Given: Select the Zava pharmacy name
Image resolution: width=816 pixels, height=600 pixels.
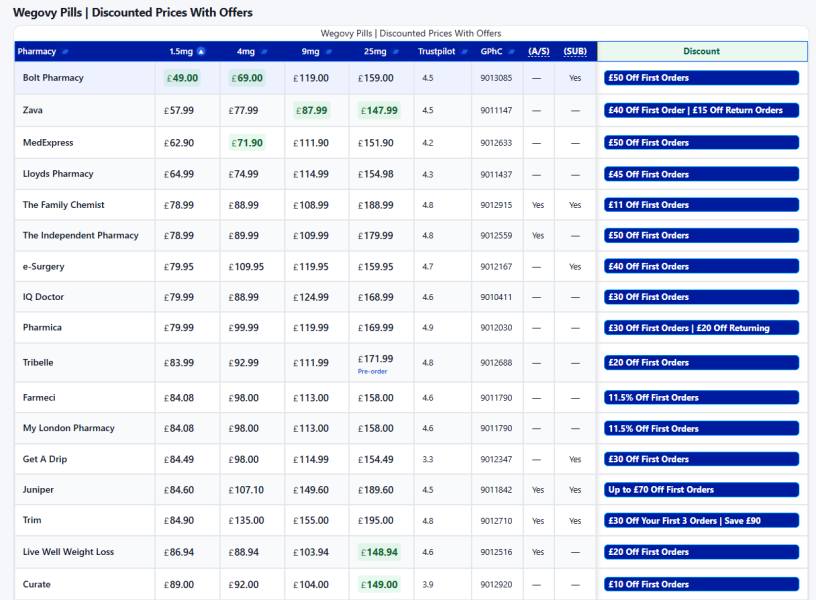Looking at the screenshot, I should tap(33, 110).
